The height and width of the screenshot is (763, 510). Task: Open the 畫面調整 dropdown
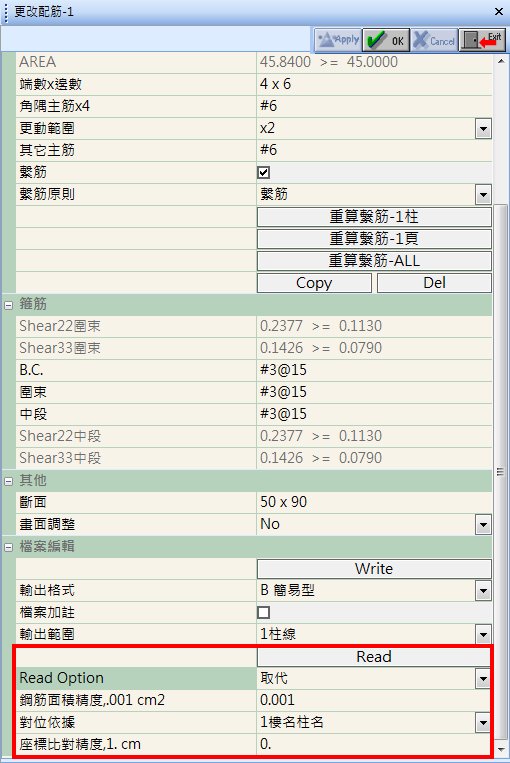coord(483,525)
